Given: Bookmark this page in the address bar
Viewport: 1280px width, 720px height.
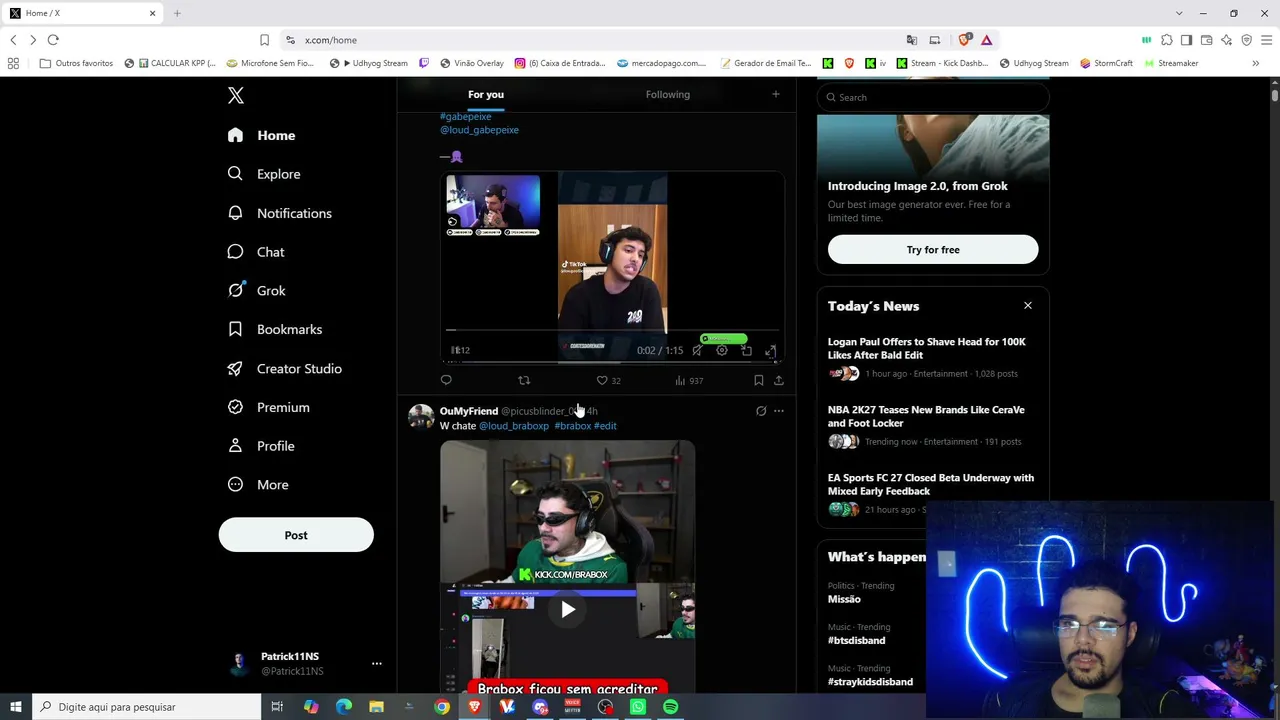Looking at the screenshot, I should pos(264,40).
